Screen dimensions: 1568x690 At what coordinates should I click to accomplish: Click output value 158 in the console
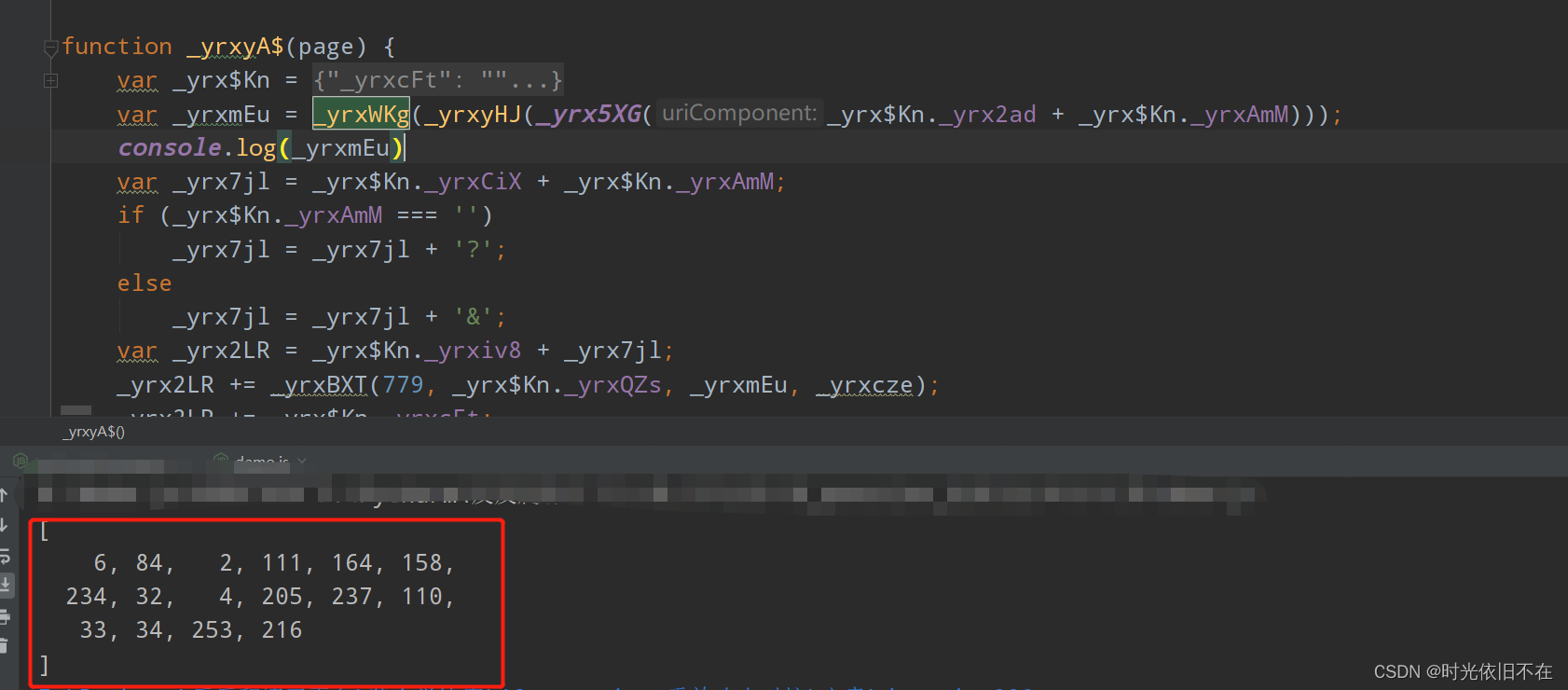pyautogui.click(x=421, y=563)
